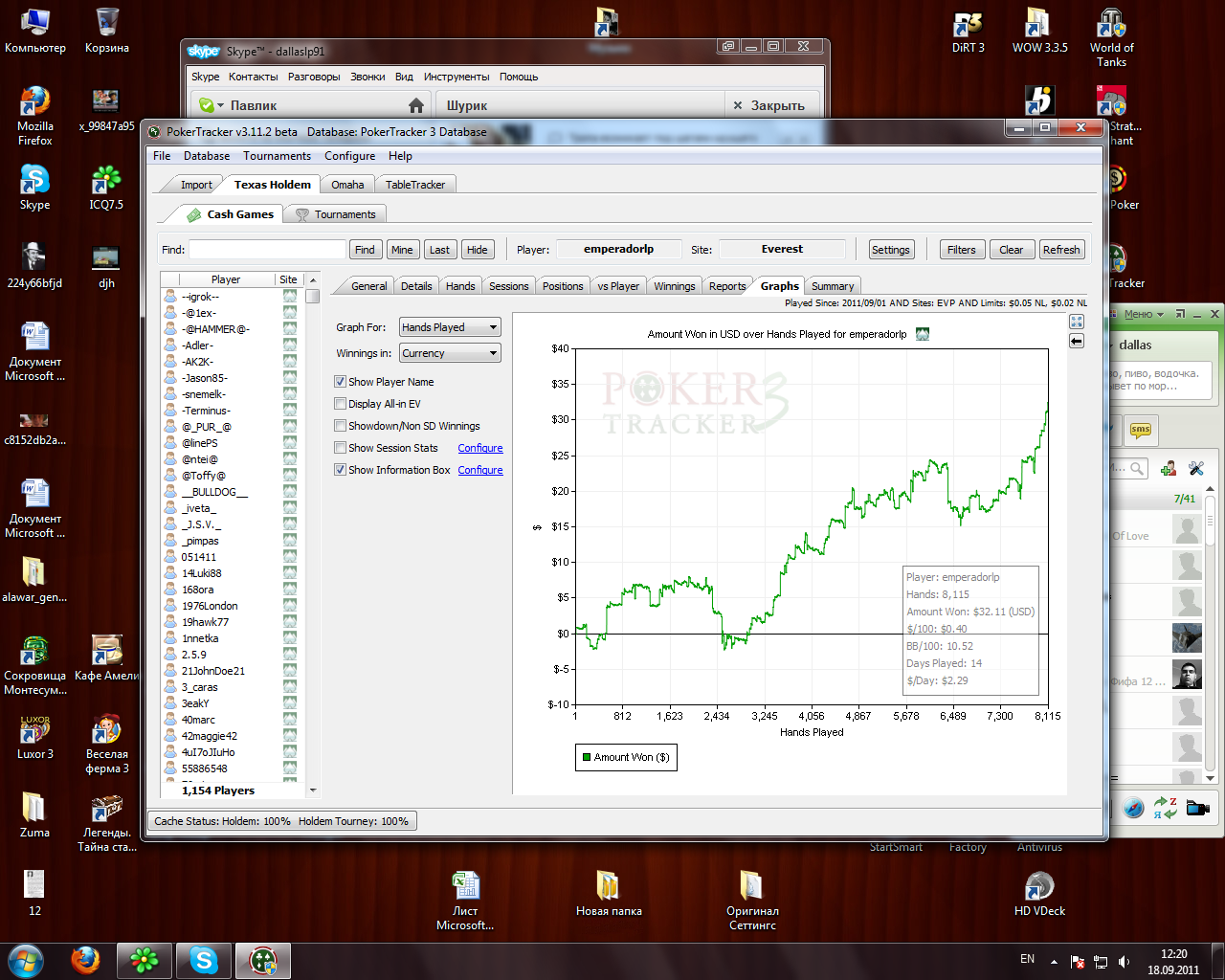The height and width of the screenshot is (980, 1225).
Task: Open Firefox from the taskbar
Action: 86,960
